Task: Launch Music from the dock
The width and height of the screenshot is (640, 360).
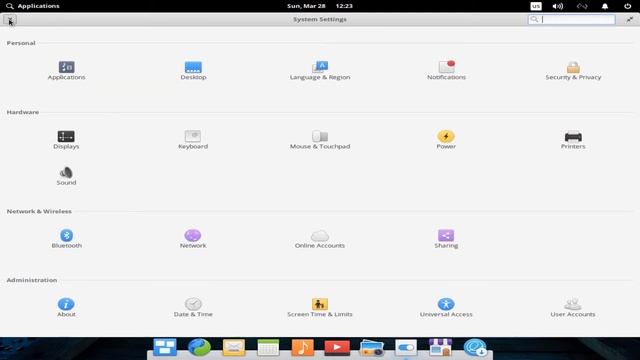Action: 302,347
